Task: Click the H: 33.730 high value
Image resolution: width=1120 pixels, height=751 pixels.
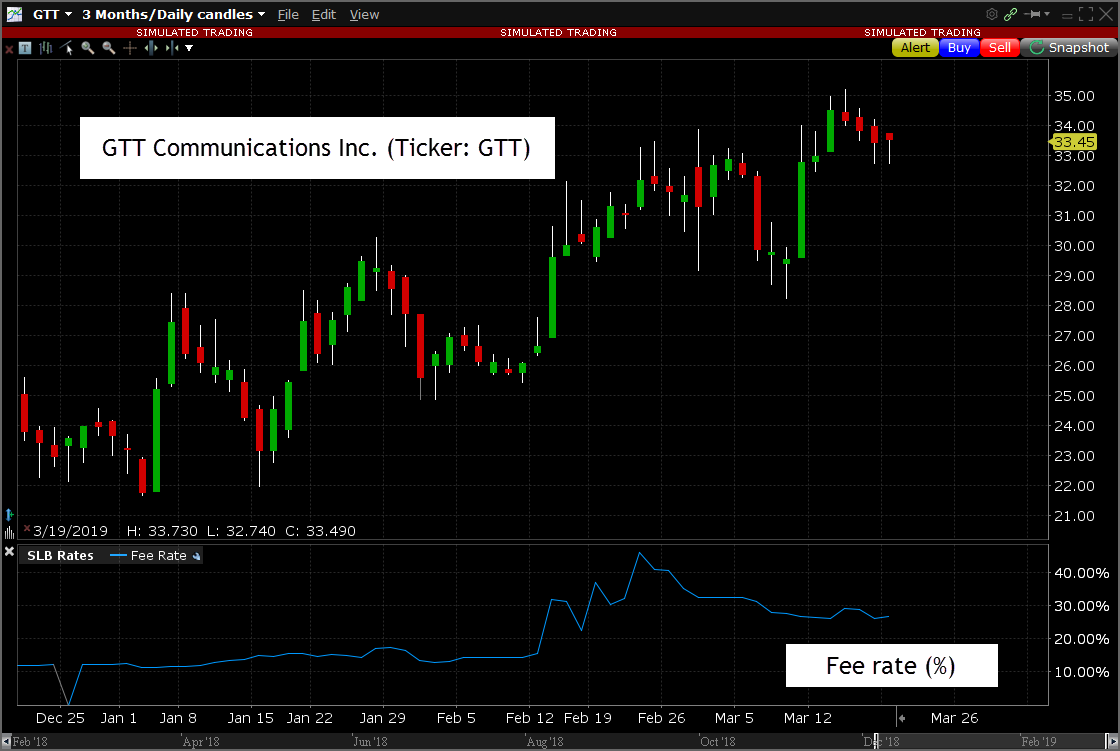Action: click(162, 531)
